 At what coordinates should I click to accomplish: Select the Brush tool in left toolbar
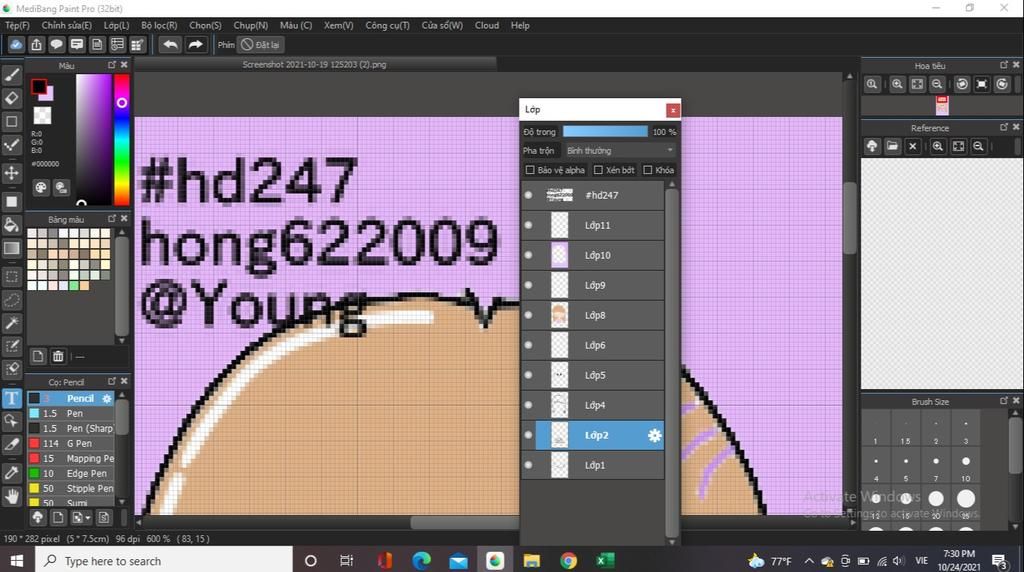click(12, 75)
